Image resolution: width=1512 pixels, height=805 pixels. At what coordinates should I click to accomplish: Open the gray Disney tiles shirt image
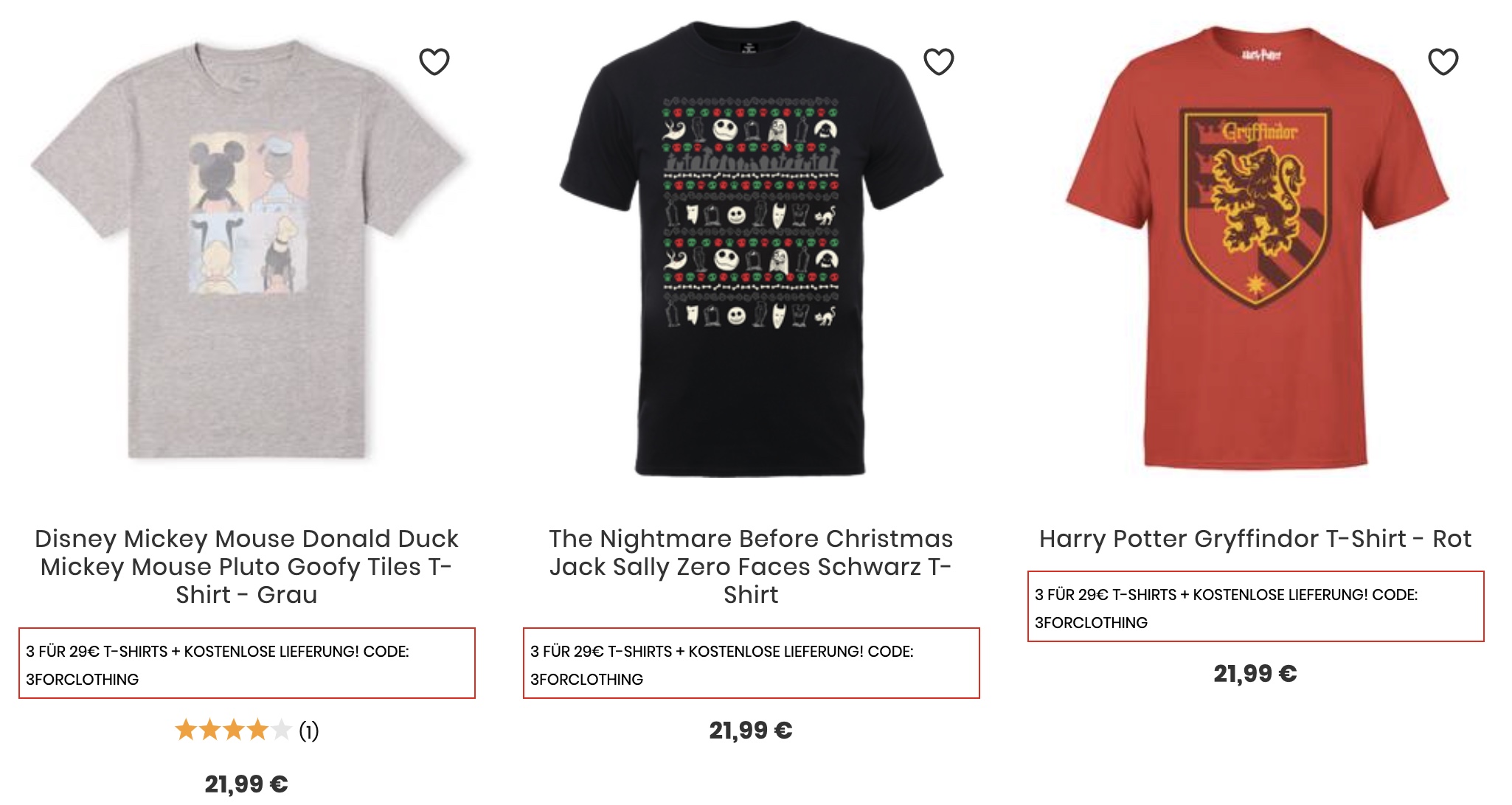[246, 251]
